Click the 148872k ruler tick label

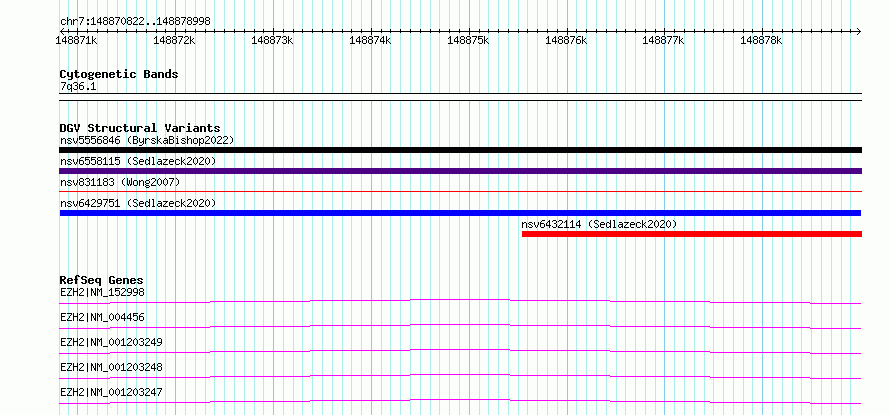[x=174, y=40]
